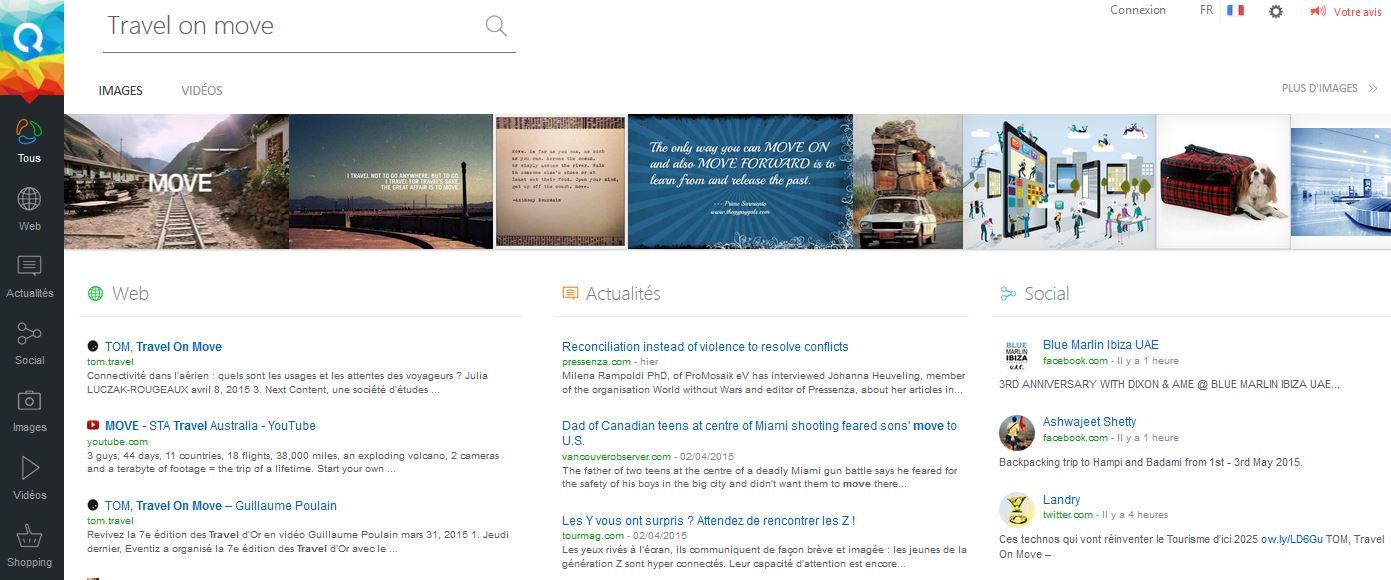Click the Web section globe icon
This screenshot has height=580, width=1391.
(95, 294)
